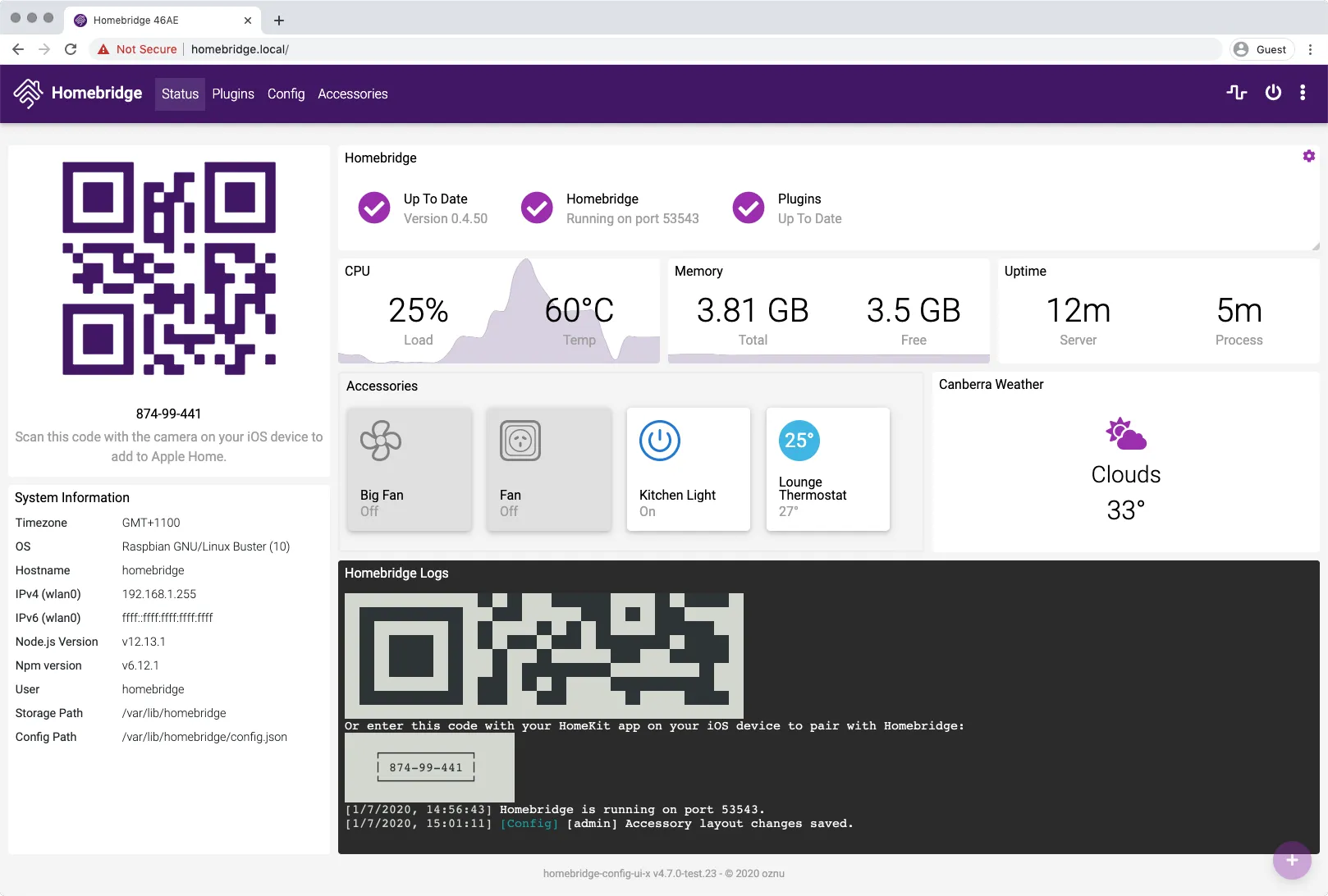This screenshot has width=1328, height=896.
Task: Open the log viewer icon in the navbar
Action: (x=1236, y=93)
